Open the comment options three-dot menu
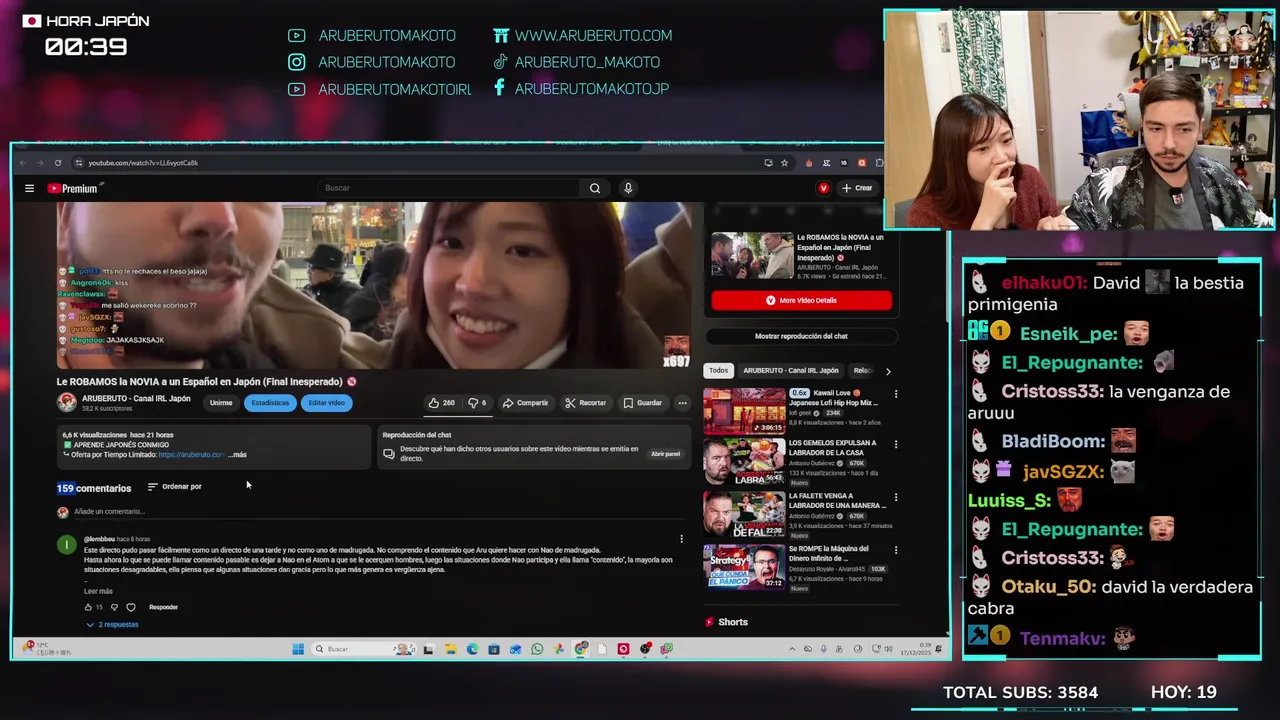The height and width of the screenshot is (720, 1280). tap(681, 539)
